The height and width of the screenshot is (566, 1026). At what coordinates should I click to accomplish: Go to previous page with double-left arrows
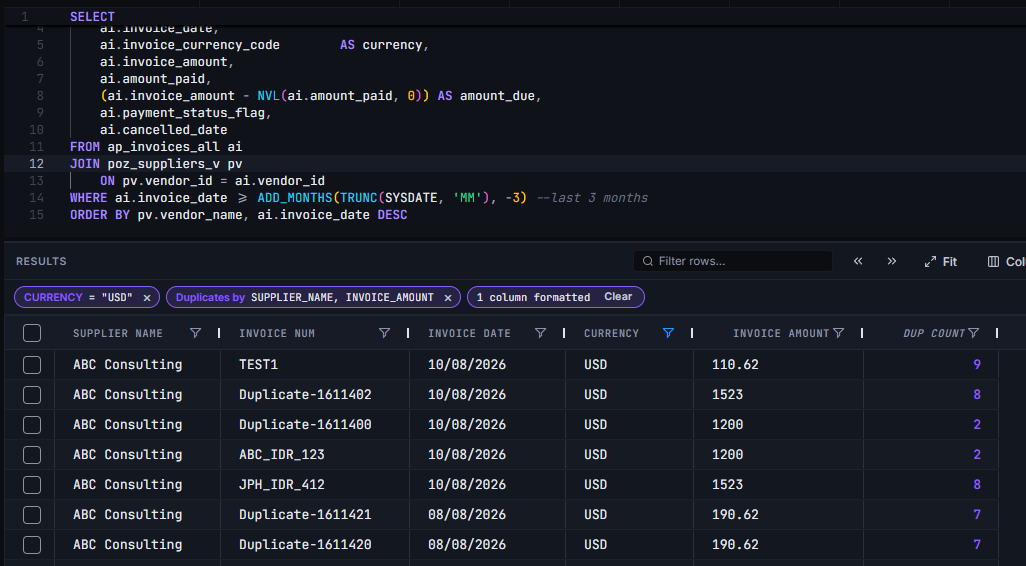coord(858,261)
